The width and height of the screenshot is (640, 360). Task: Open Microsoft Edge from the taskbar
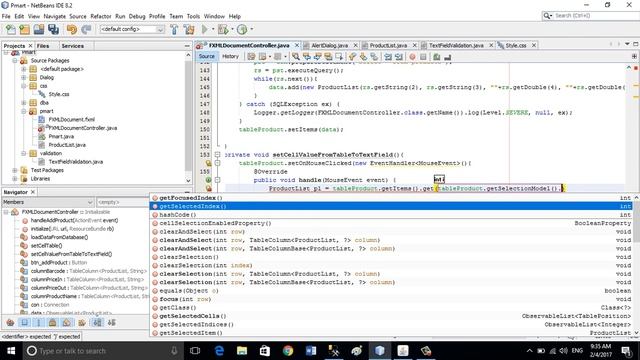click(219, 351)
